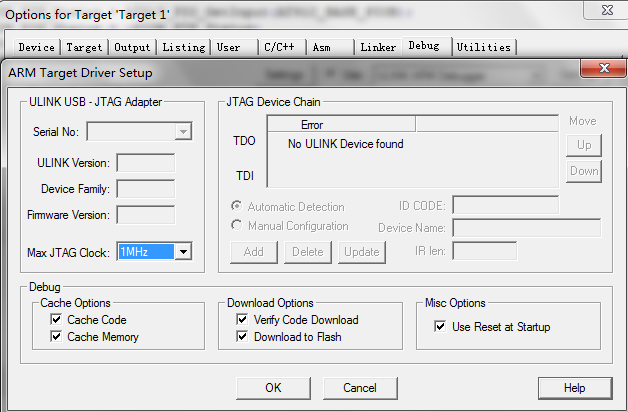Expand the Serial No dropdown

tap(183, 131)
